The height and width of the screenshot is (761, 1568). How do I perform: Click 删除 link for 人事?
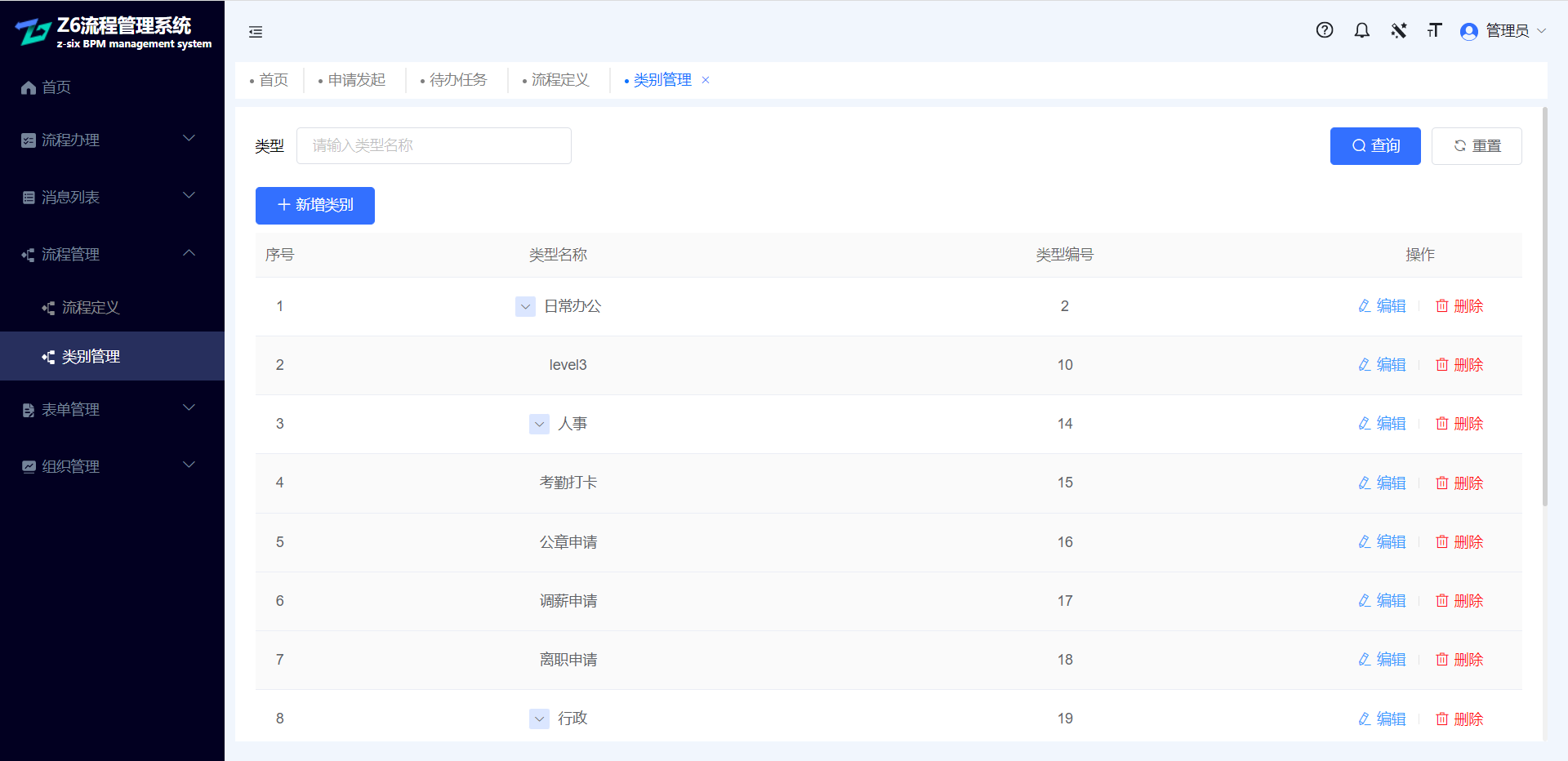(x=1459, y=424)
